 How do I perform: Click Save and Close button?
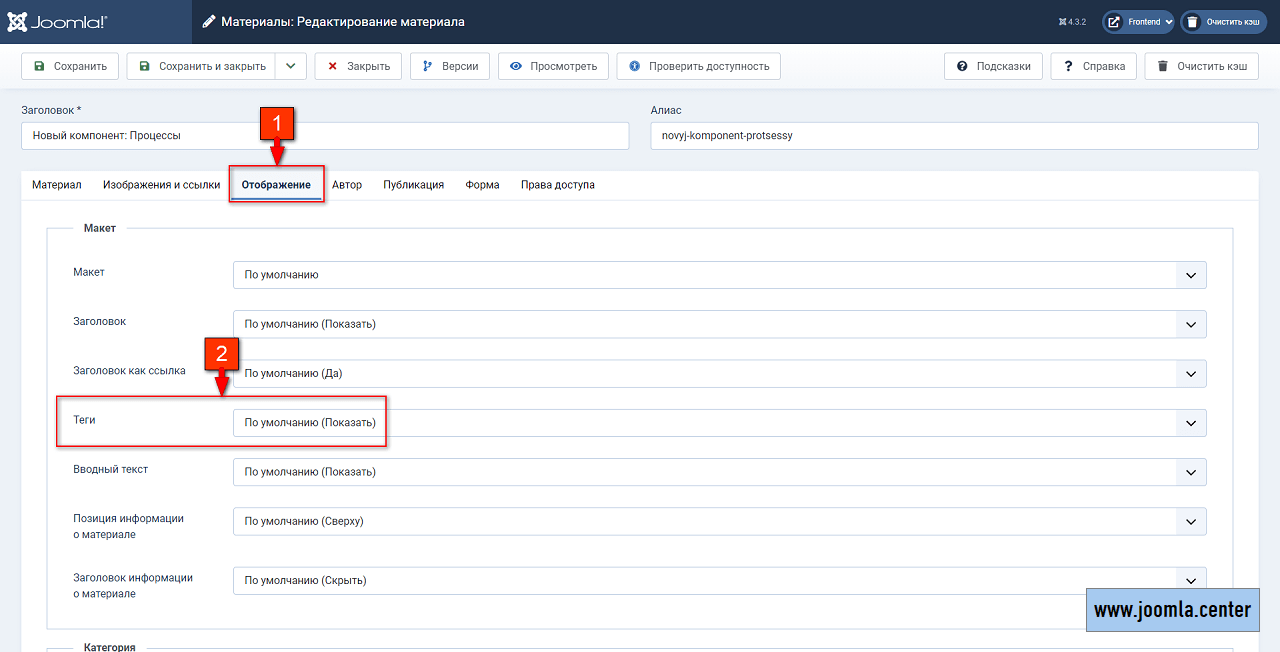[202, 66]
